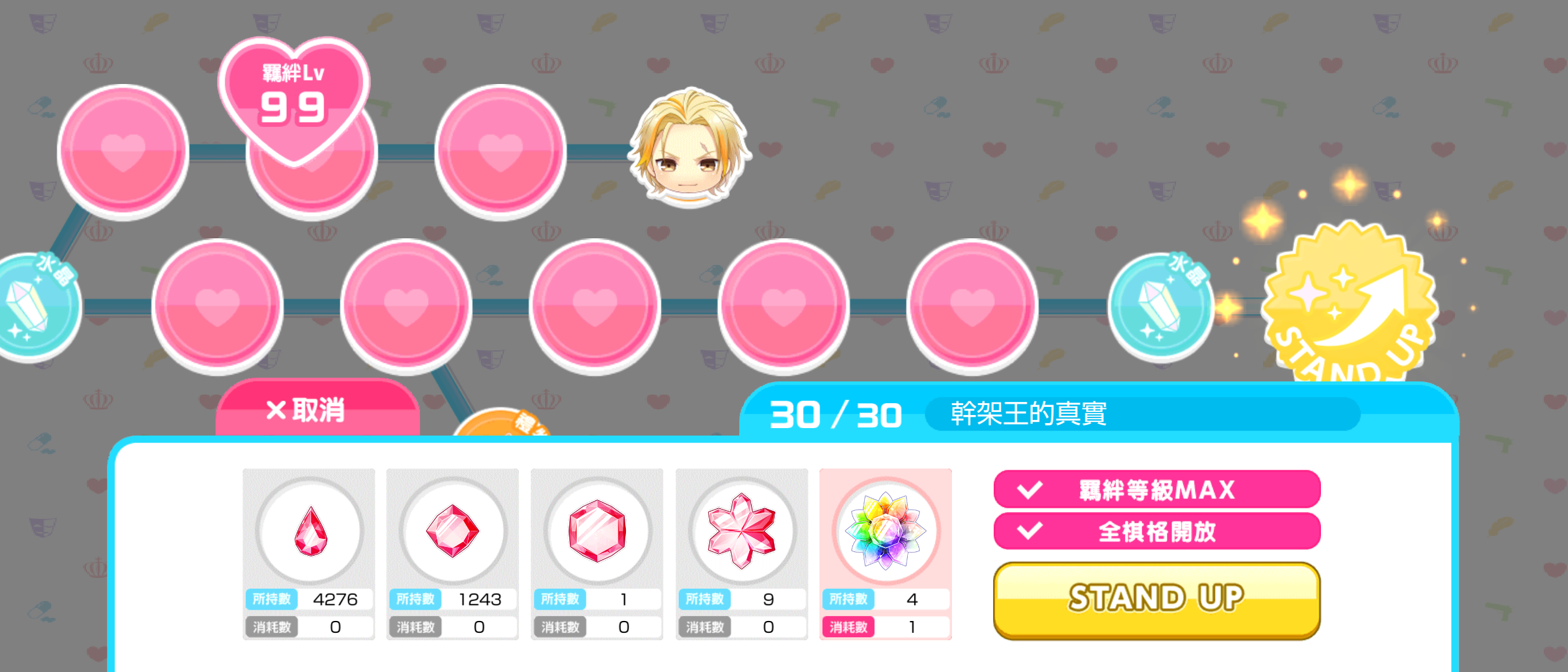
Task: Toggle the 全棋格開放 checkbox option
Action: tap(1157, 531)
